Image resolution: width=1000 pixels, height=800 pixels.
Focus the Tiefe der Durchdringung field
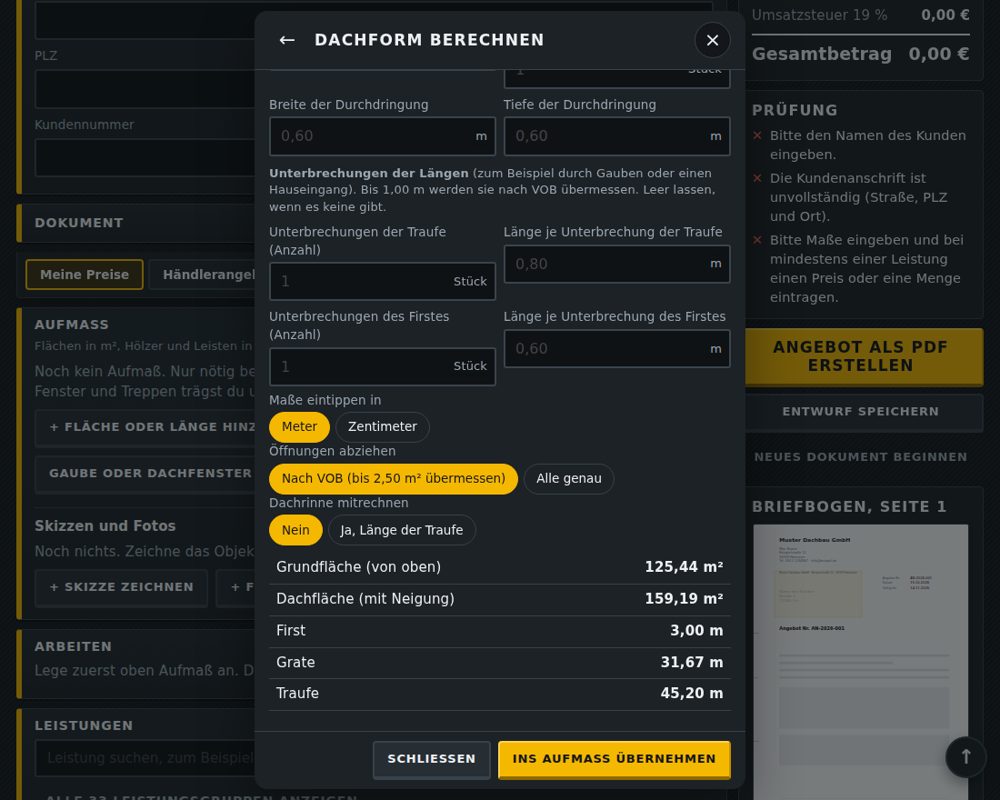tap(617, 136)
